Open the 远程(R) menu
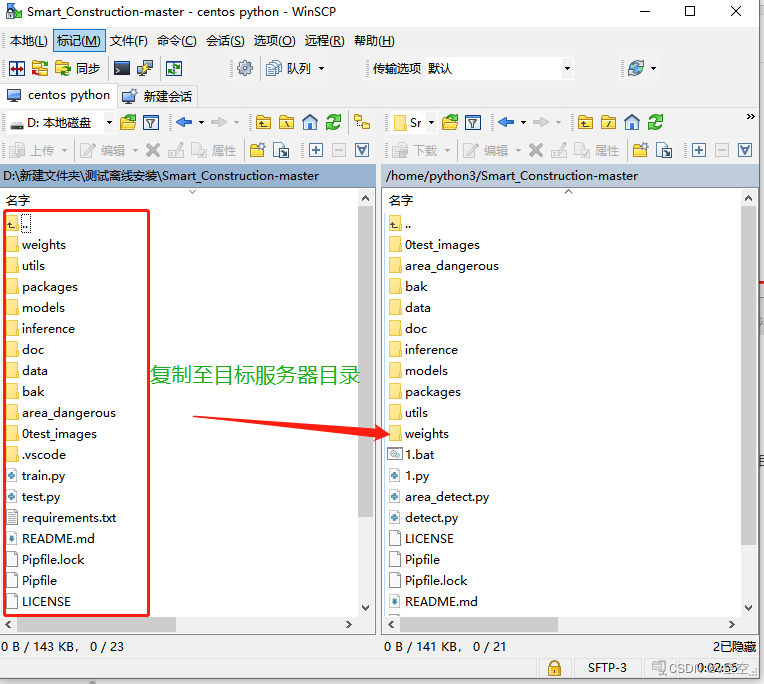764x684 pixels. (x=325, y=40)
